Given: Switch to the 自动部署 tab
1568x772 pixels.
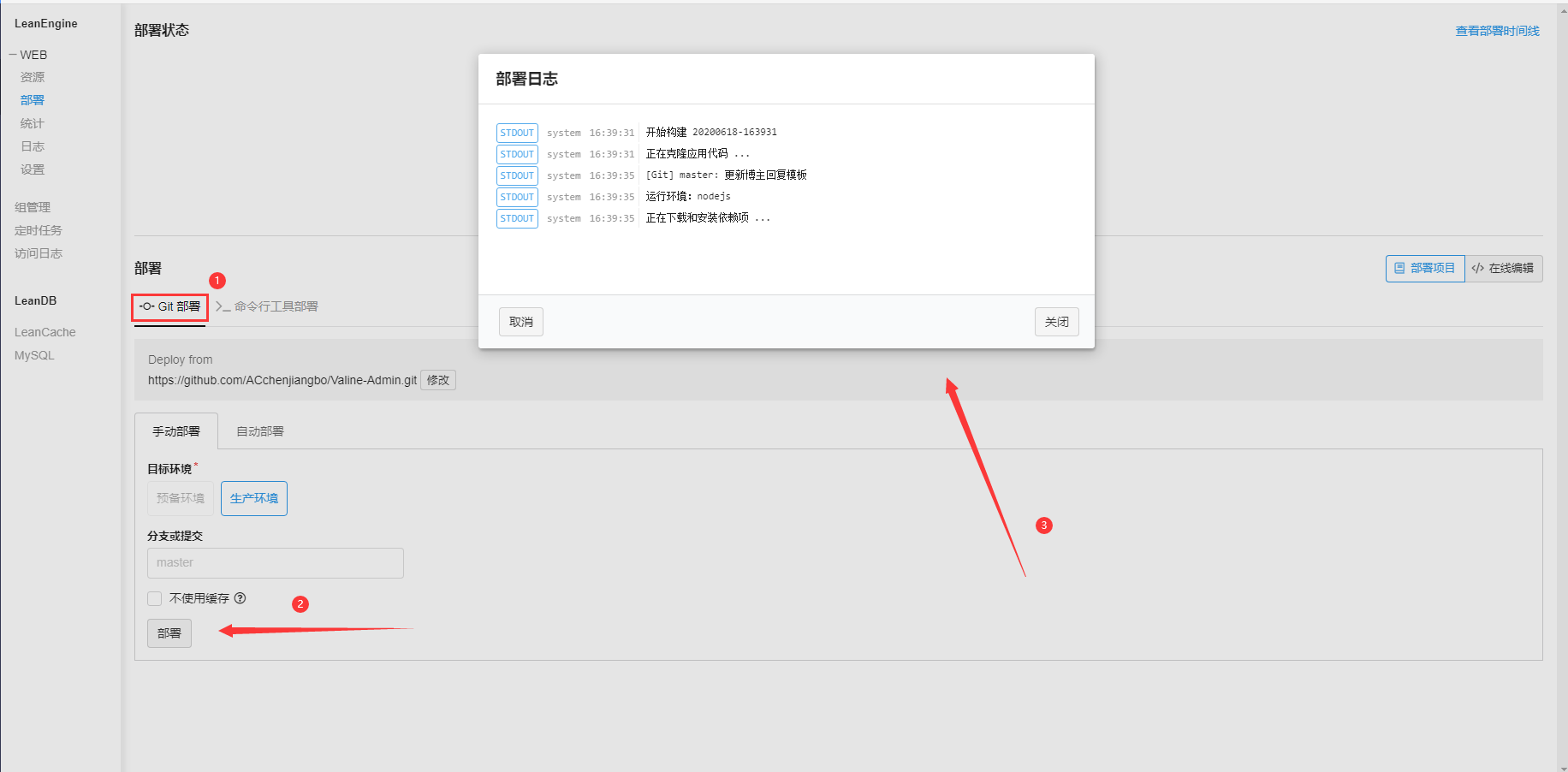Looking at the screenshot, I should click(x=260, y=431).
